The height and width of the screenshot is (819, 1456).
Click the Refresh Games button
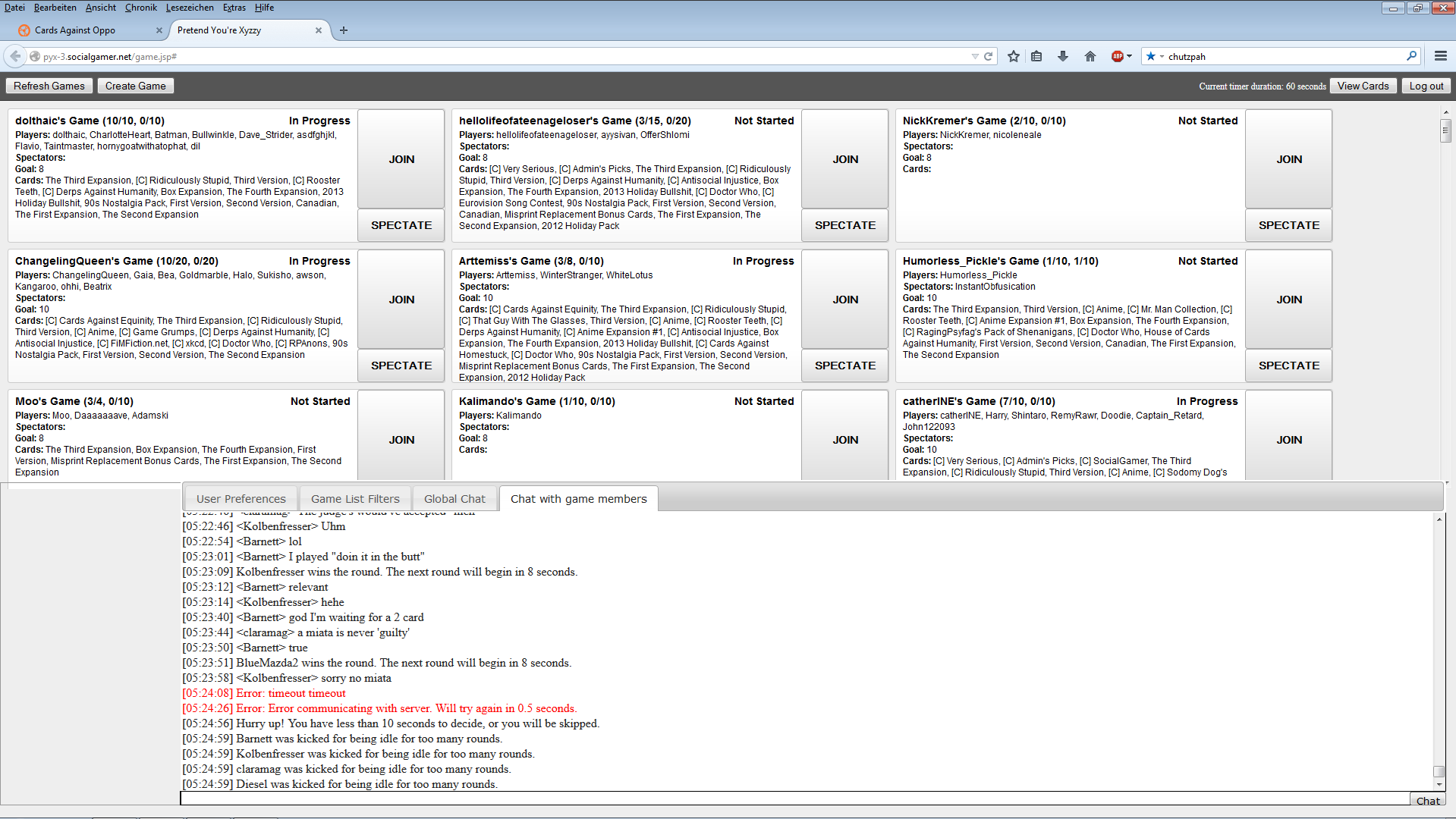click(49, 86)
